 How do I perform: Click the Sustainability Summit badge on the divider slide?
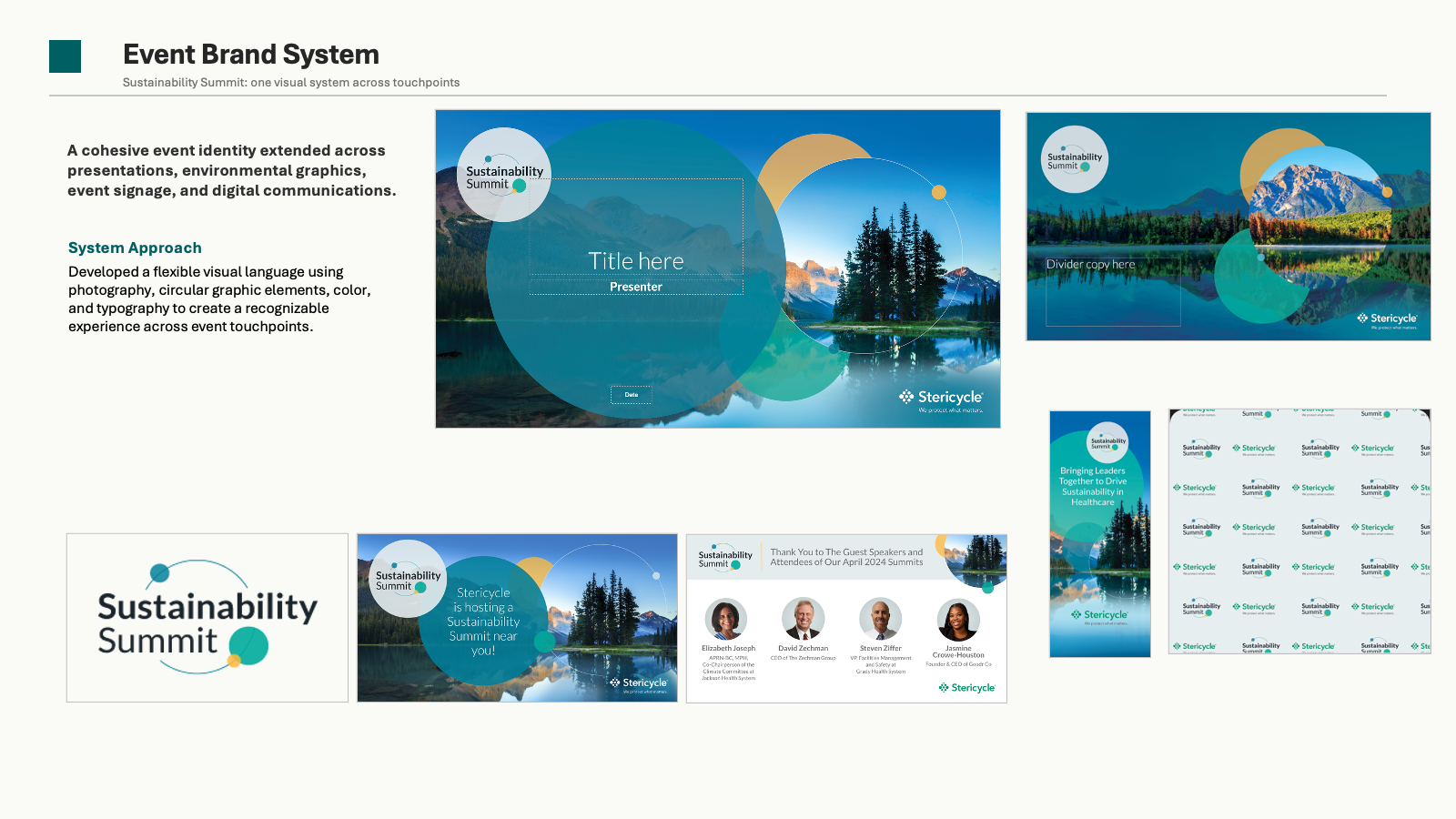click(x=1075, y=159)
